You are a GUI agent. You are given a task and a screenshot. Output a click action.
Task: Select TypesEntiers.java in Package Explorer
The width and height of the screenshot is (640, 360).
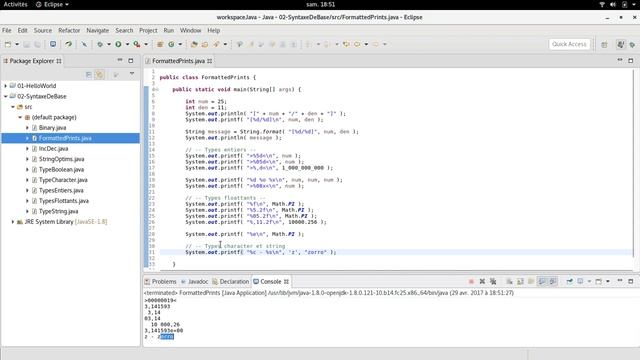61,191
